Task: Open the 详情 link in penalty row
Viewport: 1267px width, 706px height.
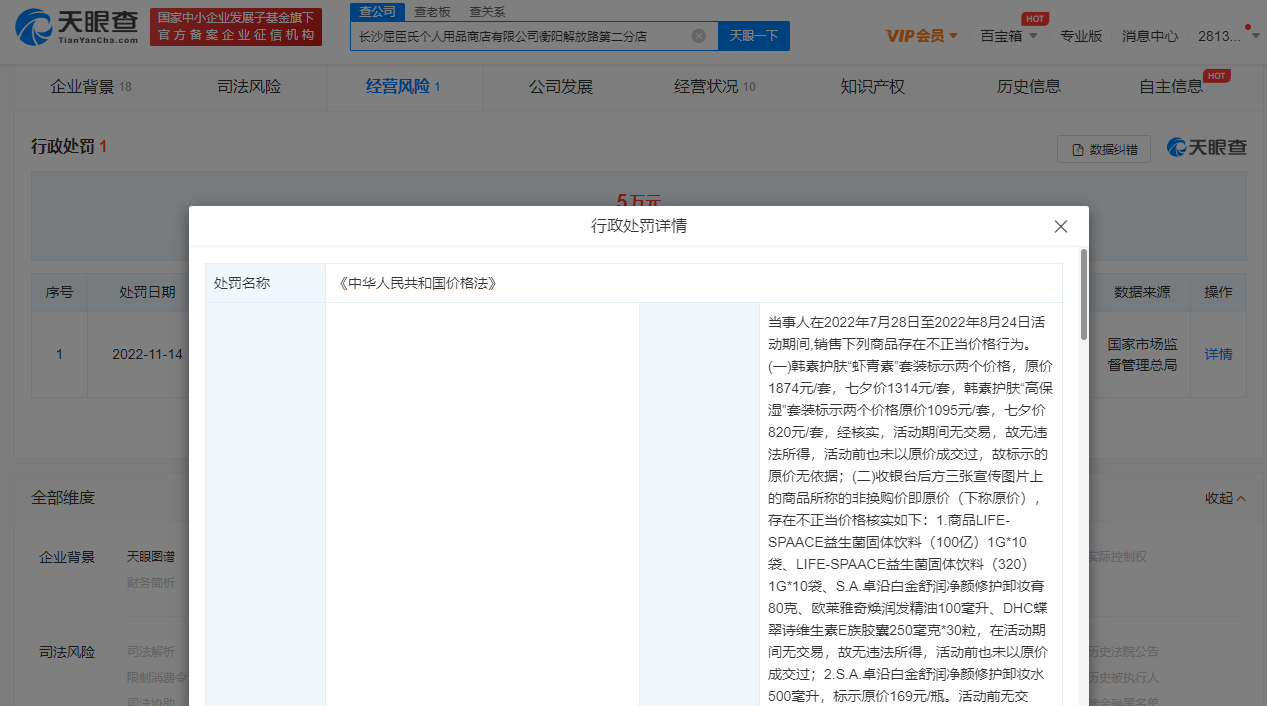Action: tap(1218, 354)
